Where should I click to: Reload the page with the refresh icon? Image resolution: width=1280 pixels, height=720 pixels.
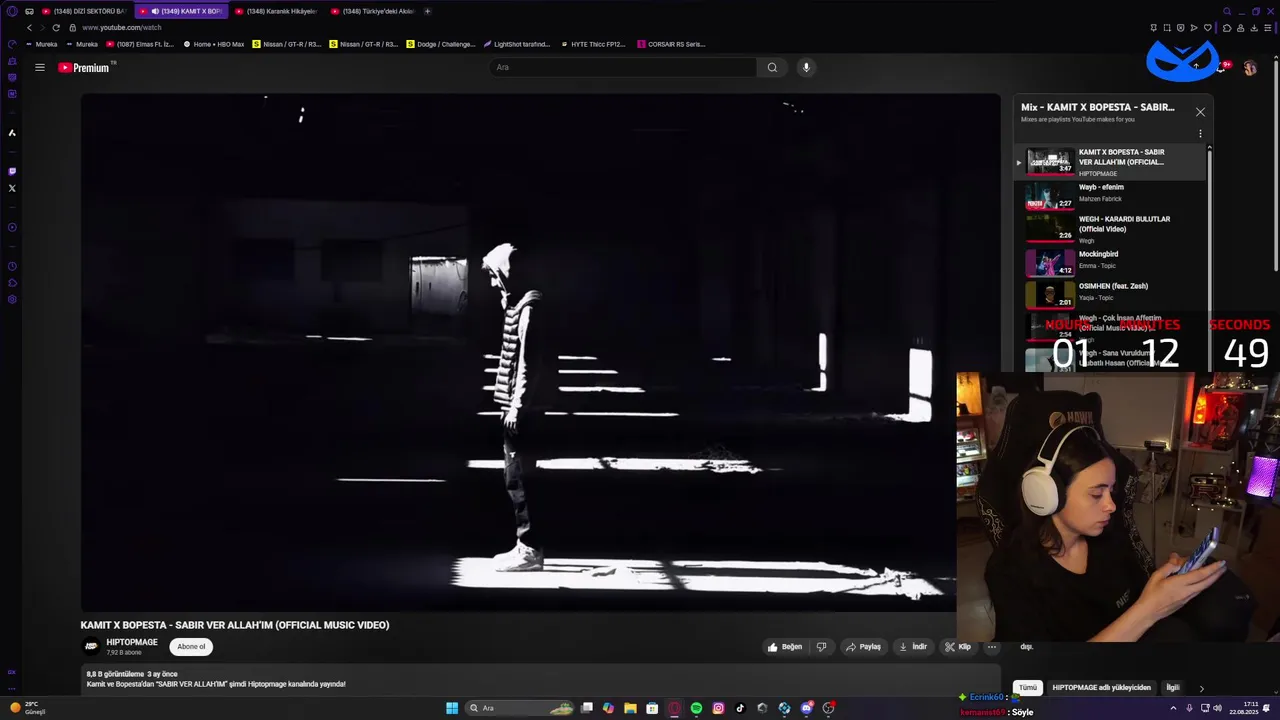click(56, 28)
